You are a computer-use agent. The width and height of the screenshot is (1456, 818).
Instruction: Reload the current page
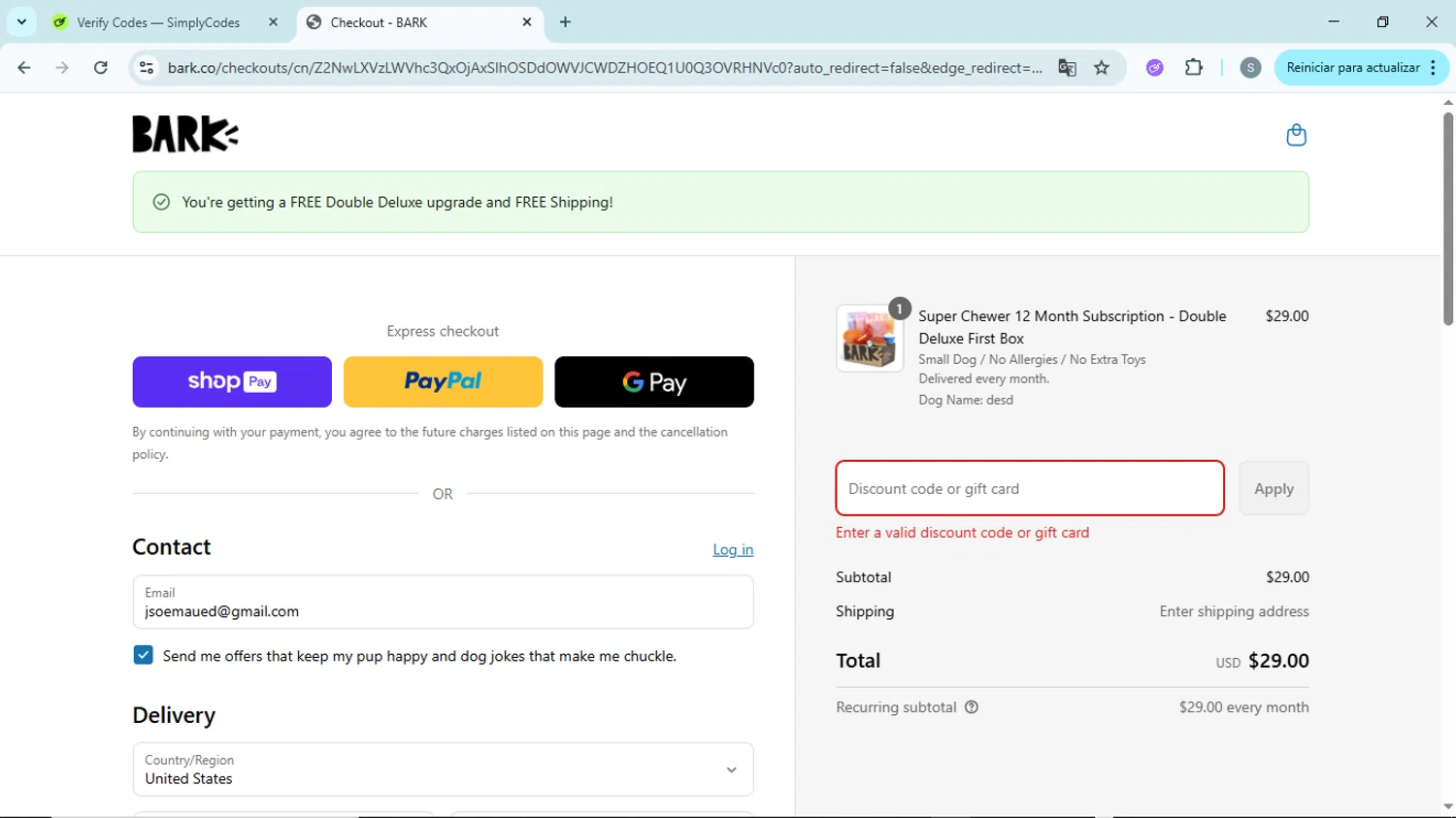[101, 68]
